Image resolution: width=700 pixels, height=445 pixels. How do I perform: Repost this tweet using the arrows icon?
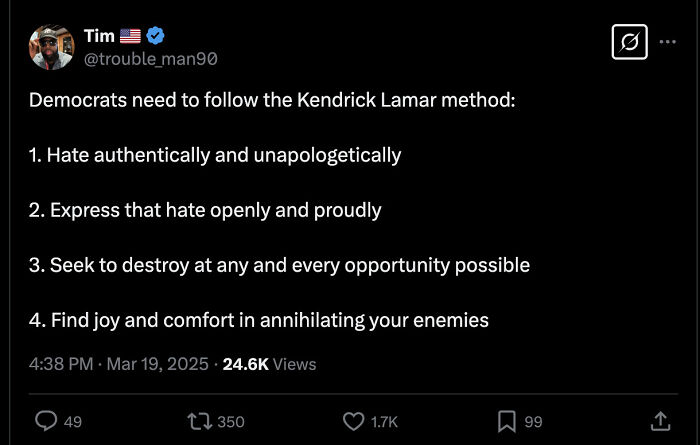tap(199, 421)
